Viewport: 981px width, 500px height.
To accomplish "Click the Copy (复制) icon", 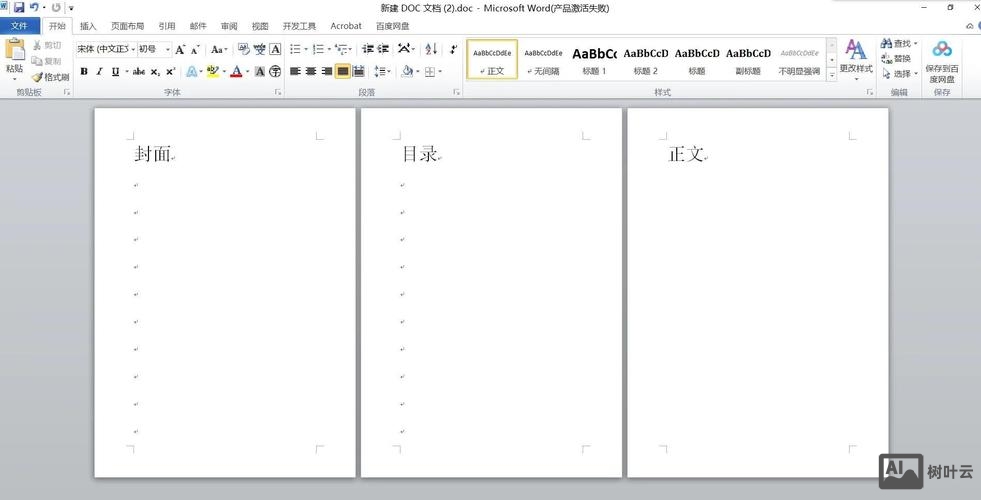I will 37,61.
